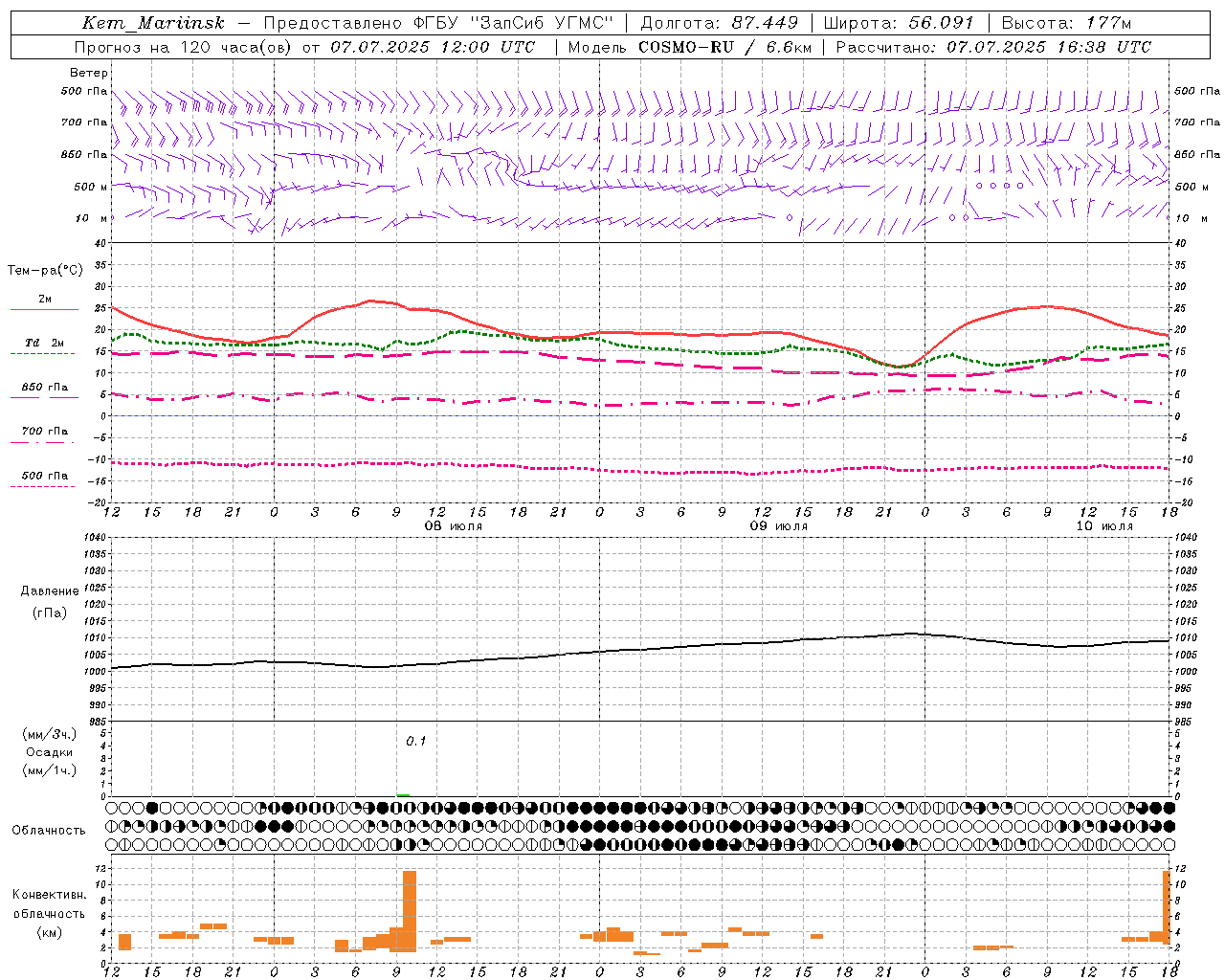Click the small green precipitation bar

point(403,794)
